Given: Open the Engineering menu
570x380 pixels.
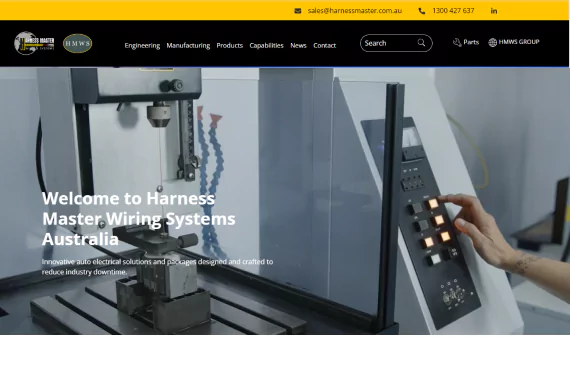Looking at the screenshot, I should (x=142, y=45).
